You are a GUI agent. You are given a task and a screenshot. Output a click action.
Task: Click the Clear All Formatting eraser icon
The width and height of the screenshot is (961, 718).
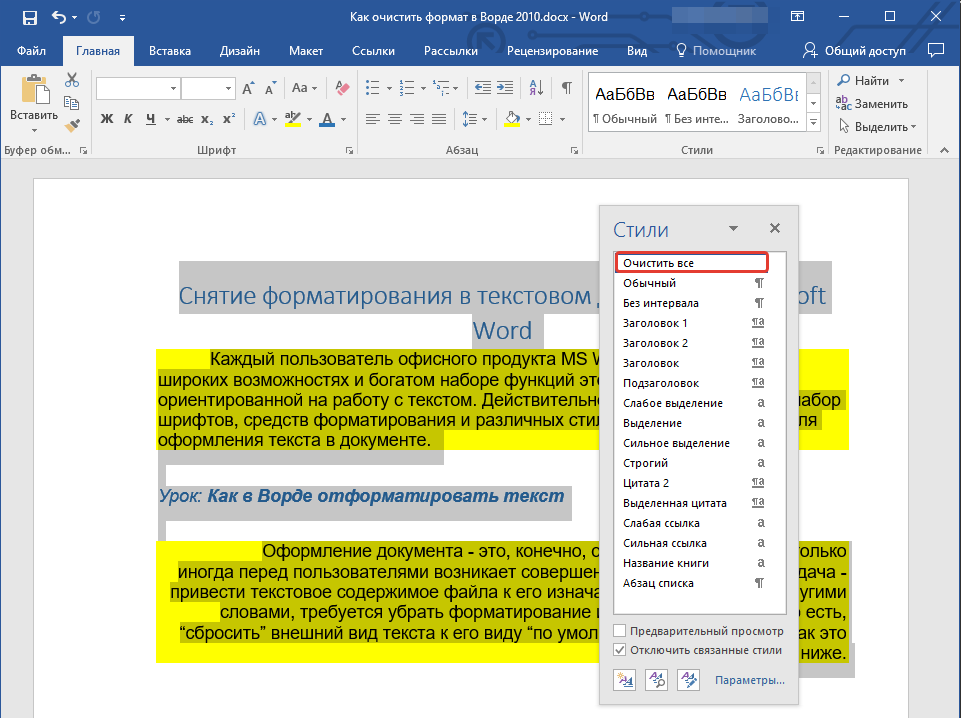click(342, 88)
